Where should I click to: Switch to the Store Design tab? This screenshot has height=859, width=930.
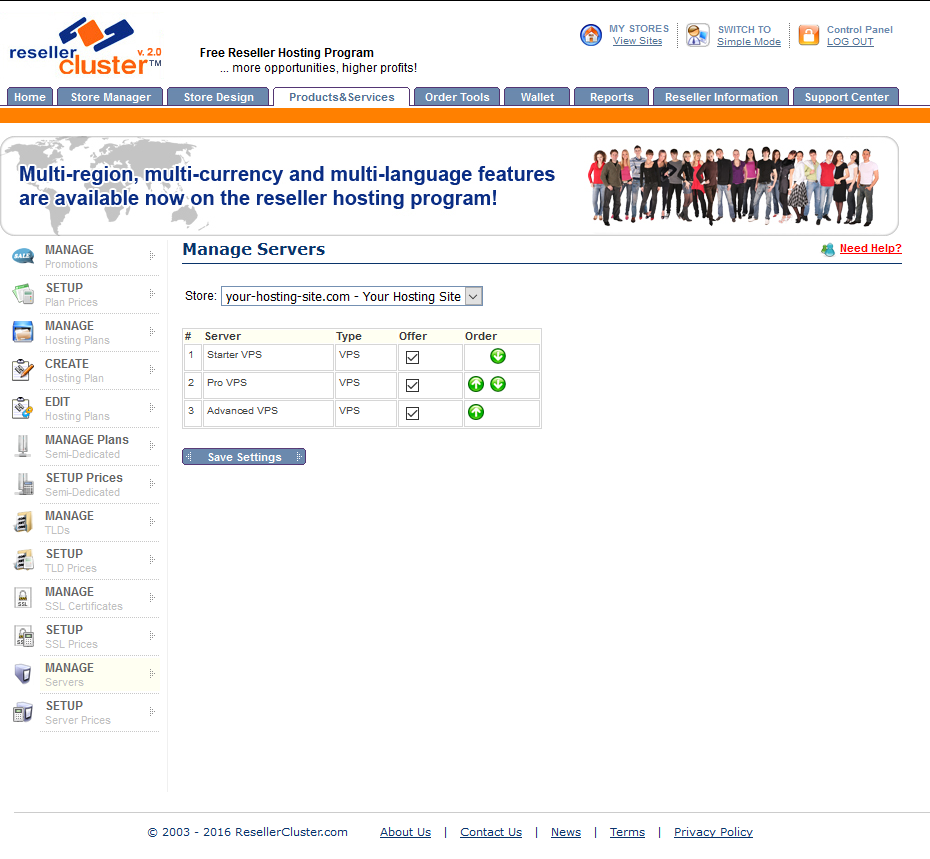[x=218, y=97]
